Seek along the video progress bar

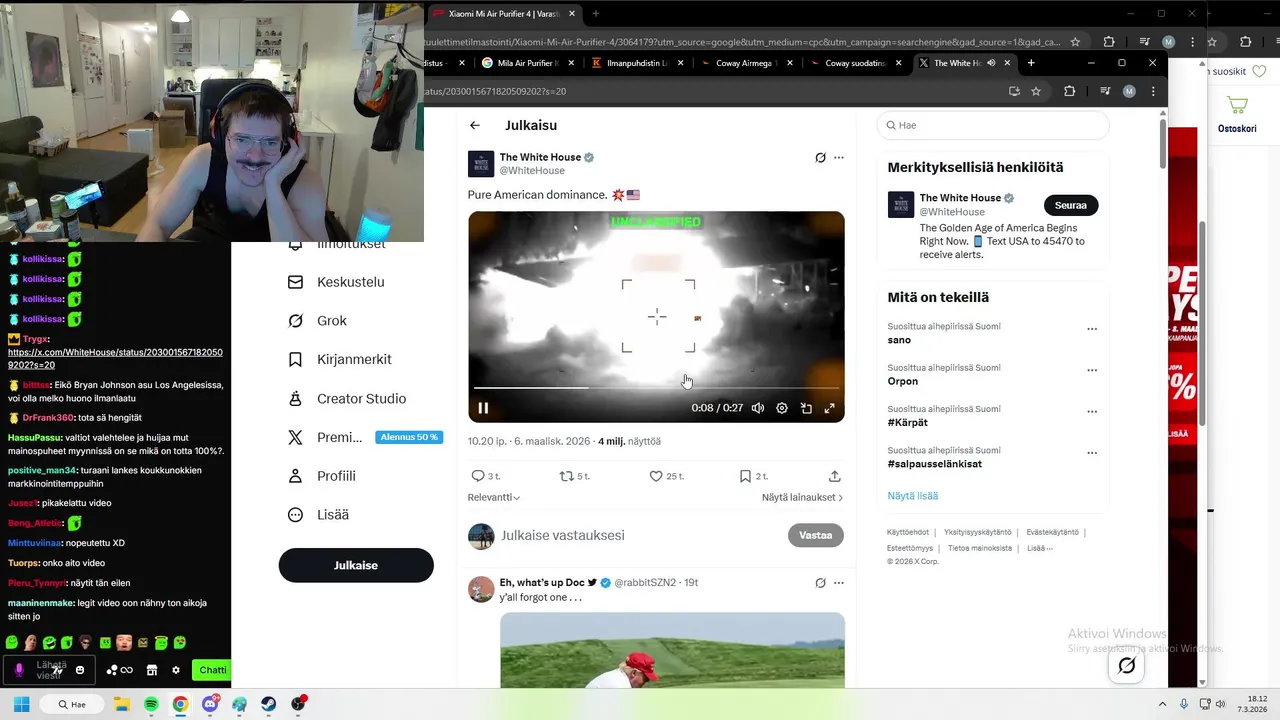coord(656,388)
